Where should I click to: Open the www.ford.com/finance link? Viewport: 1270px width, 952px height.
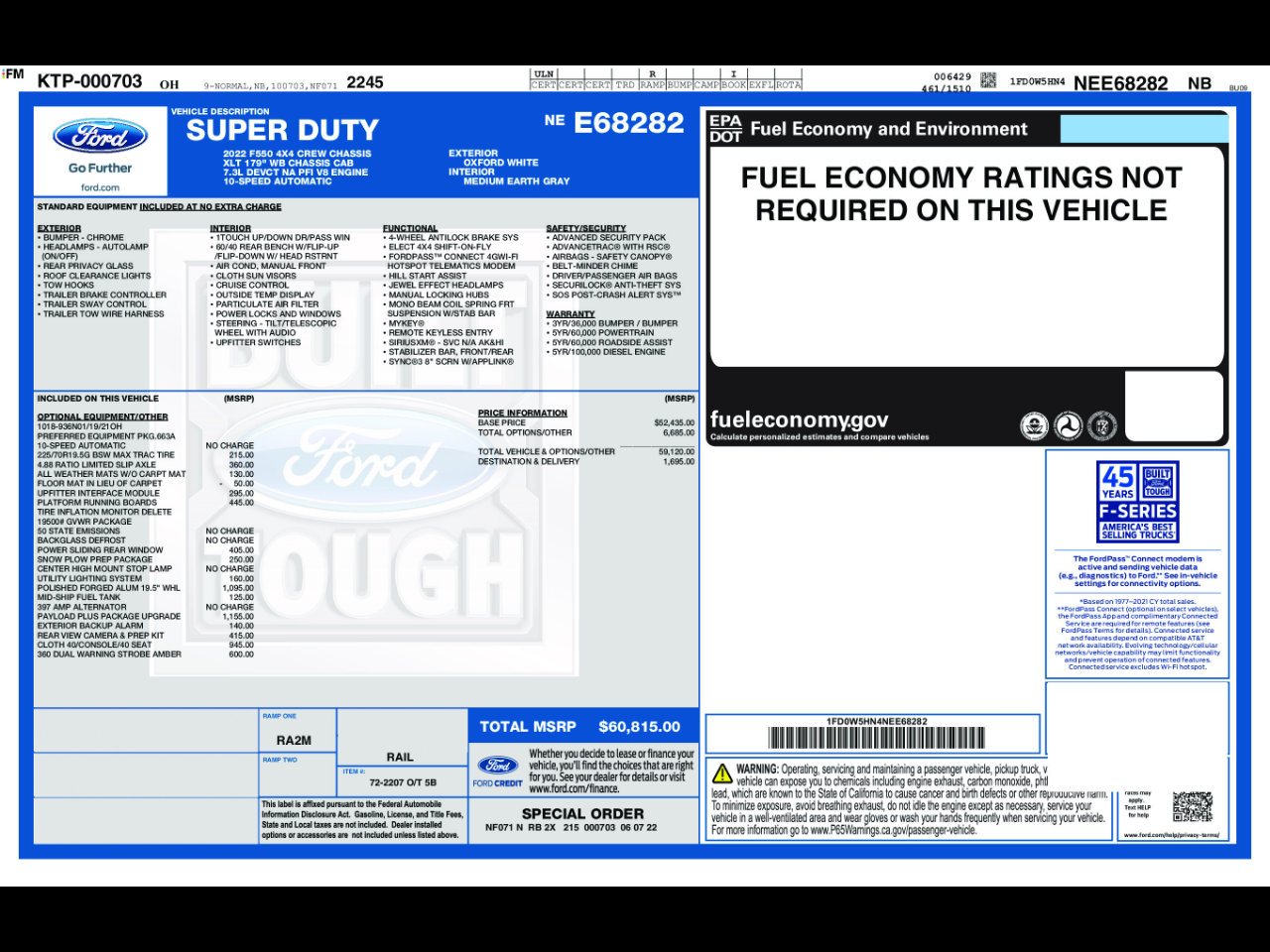coord(573,789)
